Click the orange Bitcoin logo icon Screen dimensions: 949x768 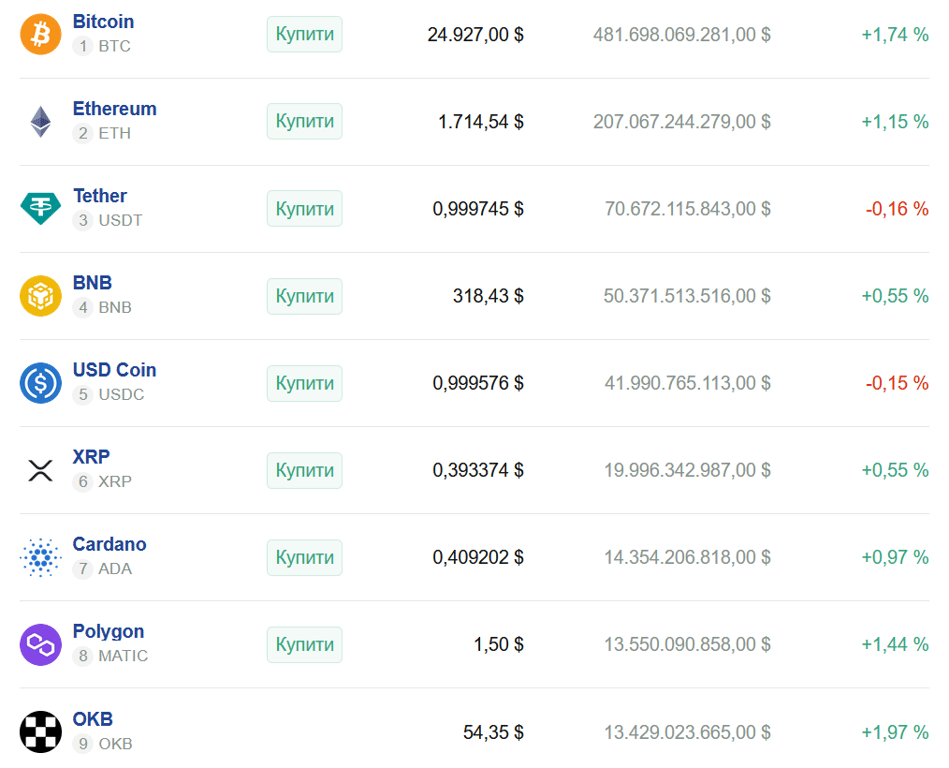[x=41, y=34]
